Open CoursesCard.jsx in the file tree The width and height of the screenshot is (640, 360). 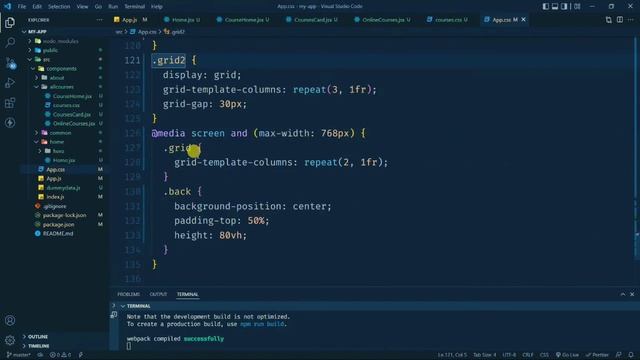point(71,115)
